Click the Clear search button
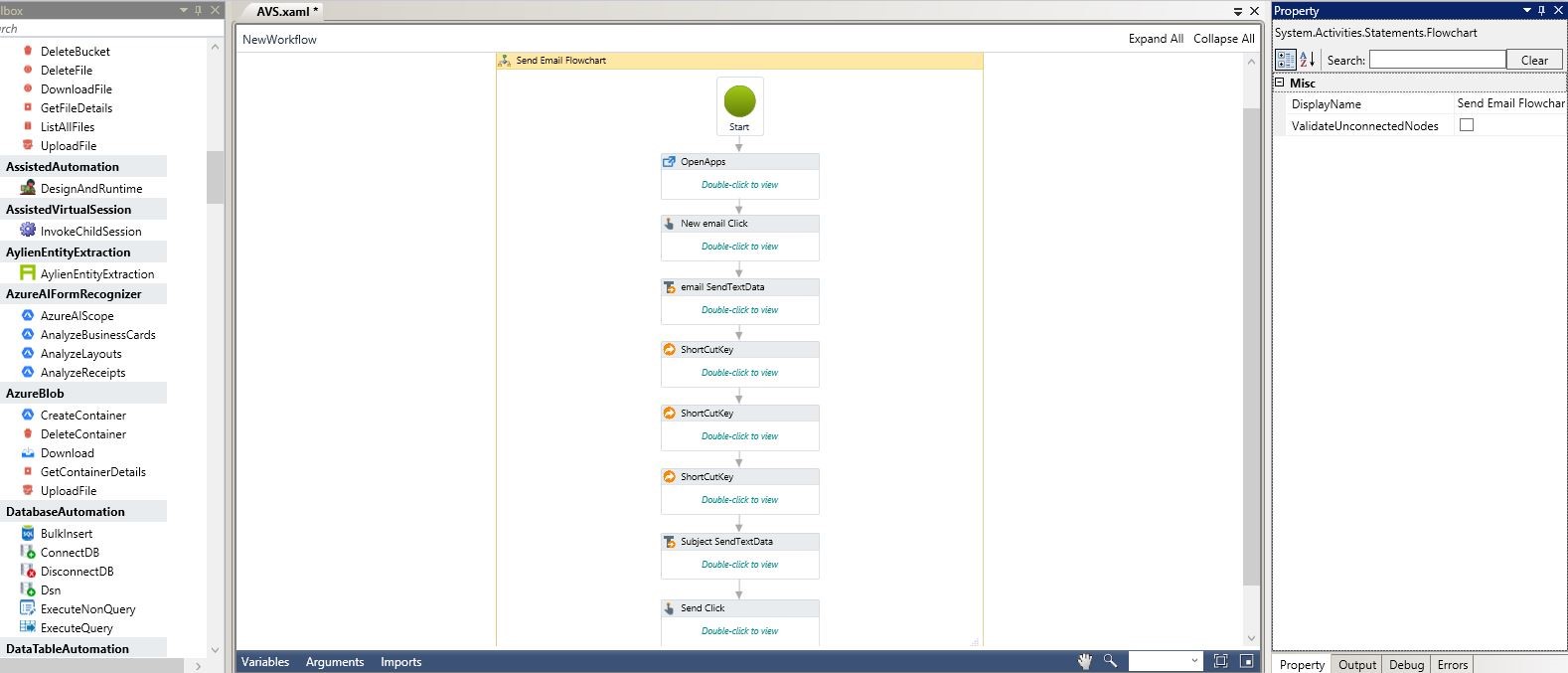 click(x=1533, y=60)
